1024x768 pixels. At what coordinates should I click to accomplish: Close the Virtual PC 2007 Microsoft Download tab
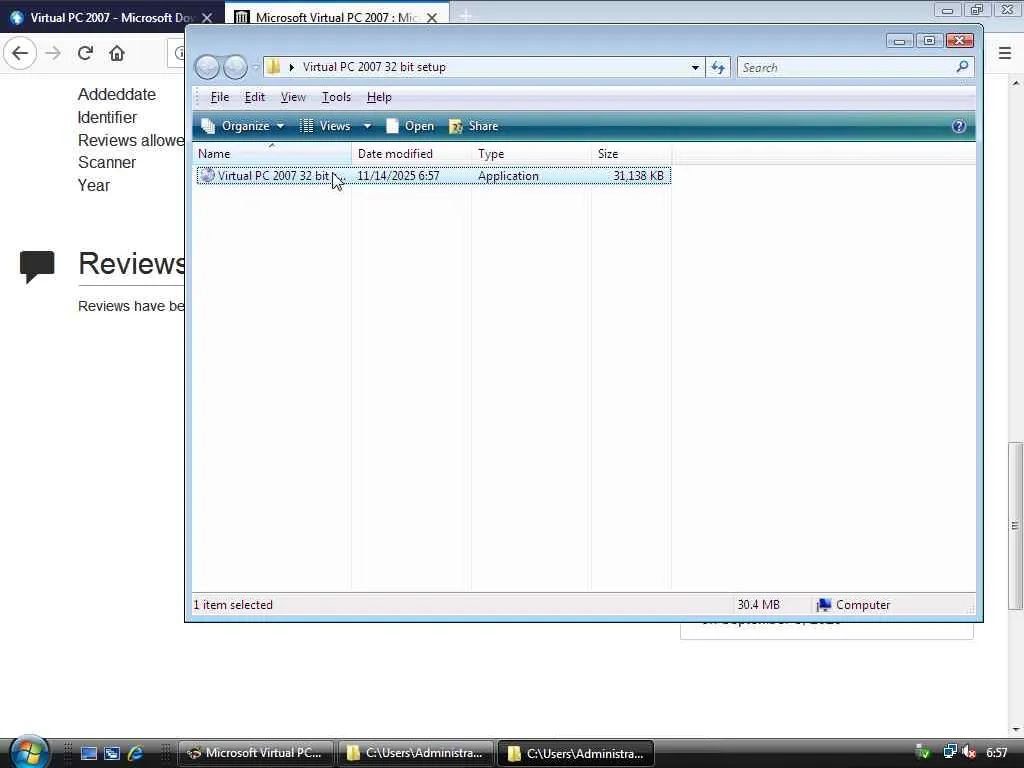click(x=207, y=18)
